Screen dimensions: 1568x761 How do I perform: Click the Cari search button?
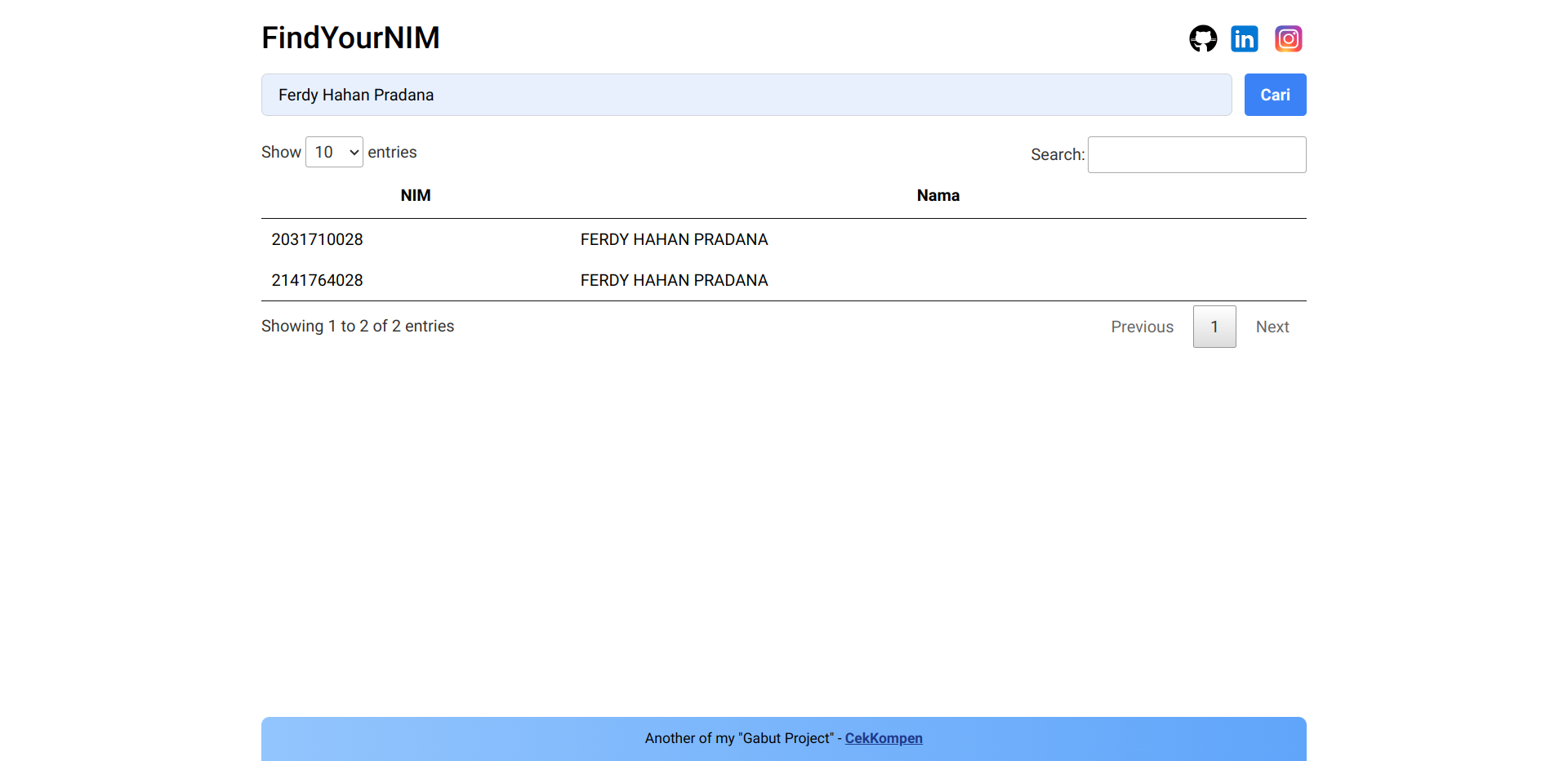tap(1275, 95)
